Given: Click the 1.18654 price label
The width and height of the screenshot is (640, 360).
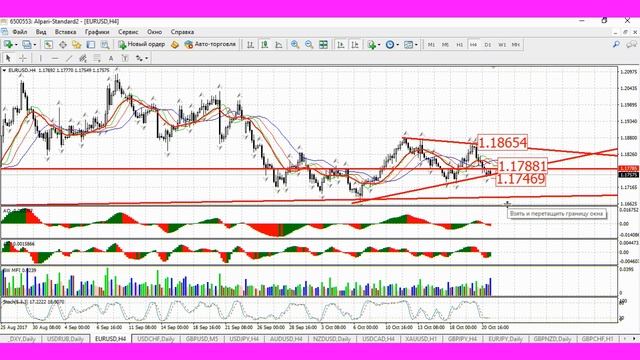Looking at the screenshot, I should [x=502, y=143].
